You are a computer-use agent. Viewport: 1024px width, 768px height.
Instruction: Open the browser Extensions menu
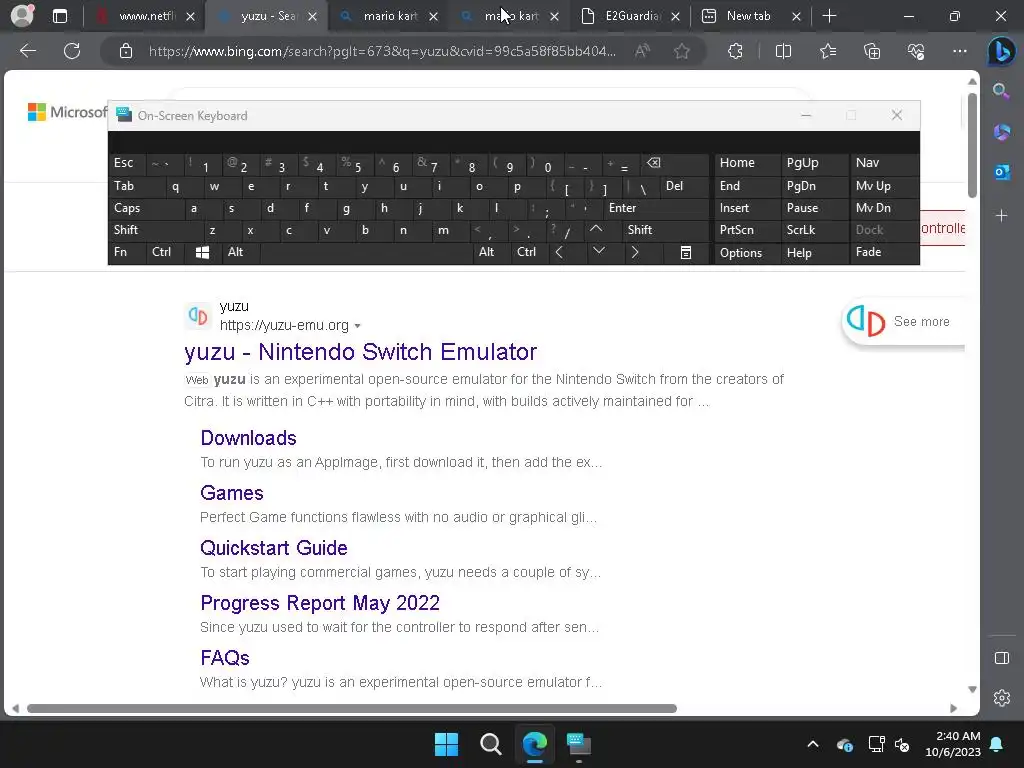point(735,51)
